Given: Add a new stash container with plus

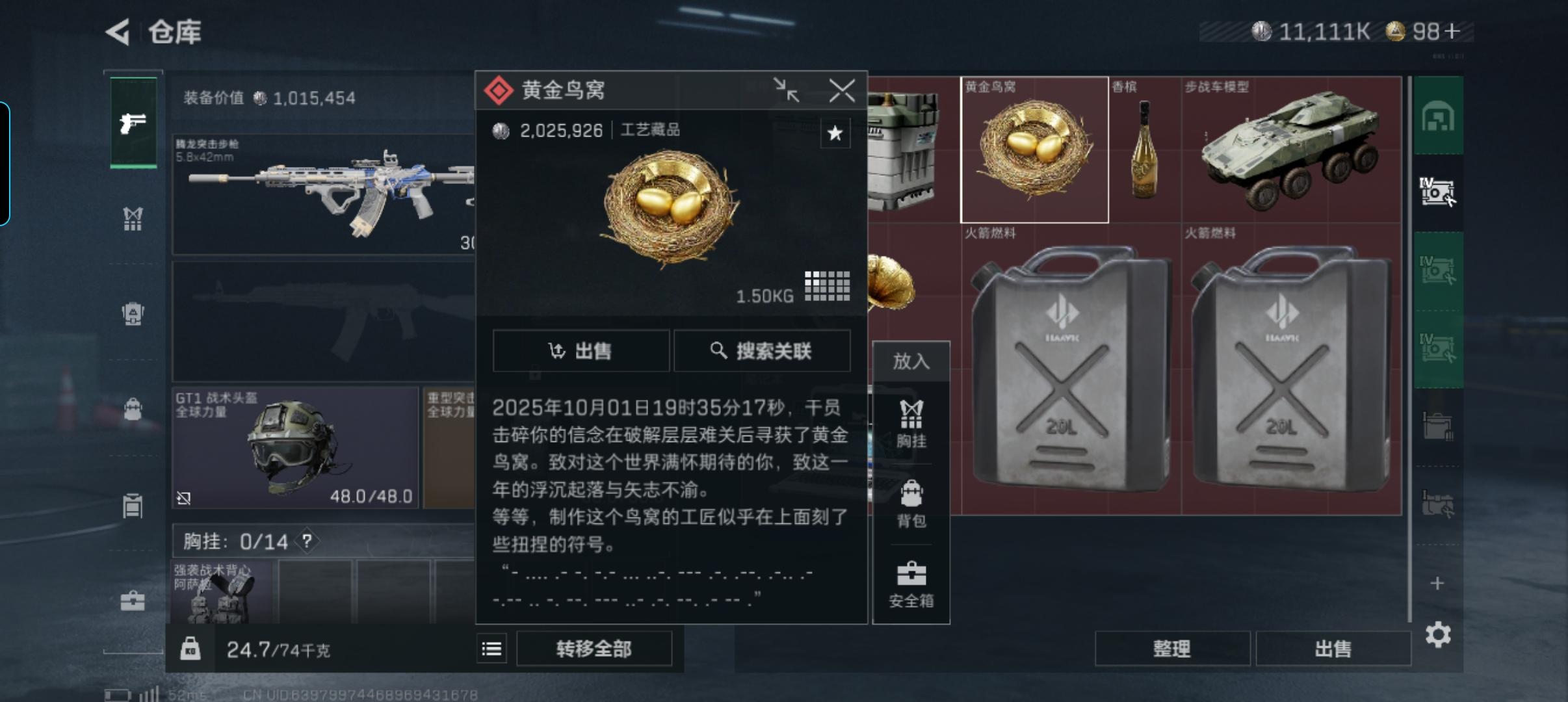Looking at the screenshot, I should [1437, 583].
